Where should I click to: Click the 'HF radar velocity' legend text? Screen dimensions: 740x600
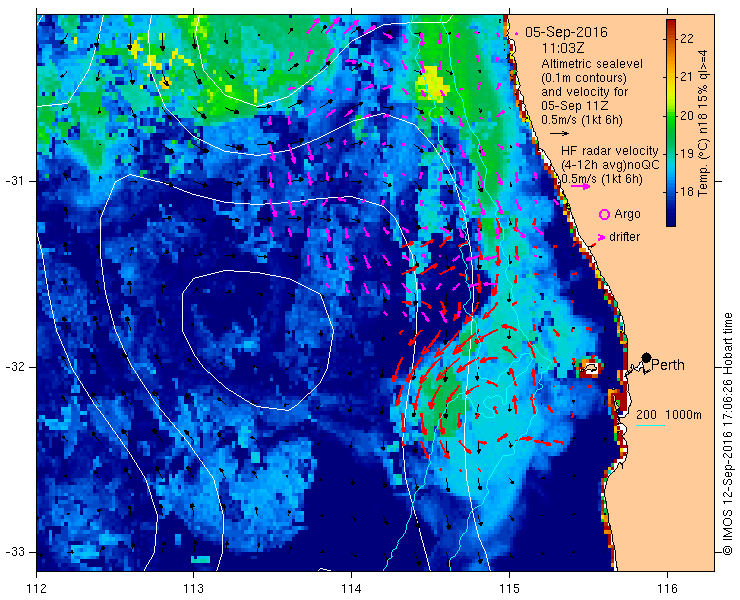point(610,151)
